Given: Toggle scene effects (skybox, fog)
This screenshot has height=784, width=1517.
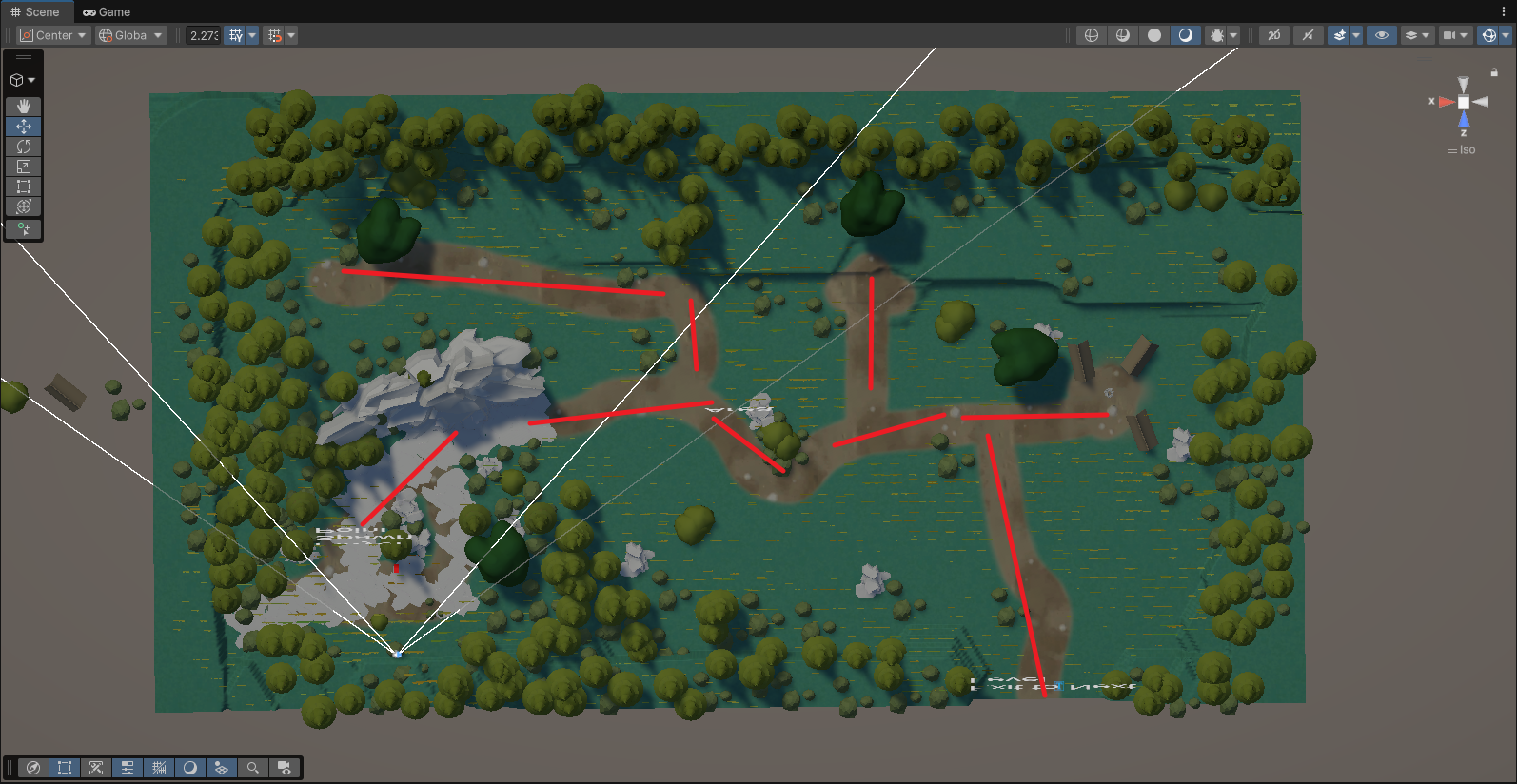Looking at the screenshot, I should [x=1340, y=35].
